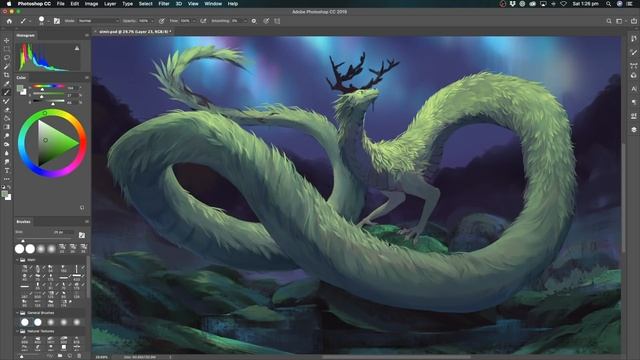Viewport: 640px width, 360px height.
Task: Toggle airbrush build-up effects button
Action: coord(203,21)
